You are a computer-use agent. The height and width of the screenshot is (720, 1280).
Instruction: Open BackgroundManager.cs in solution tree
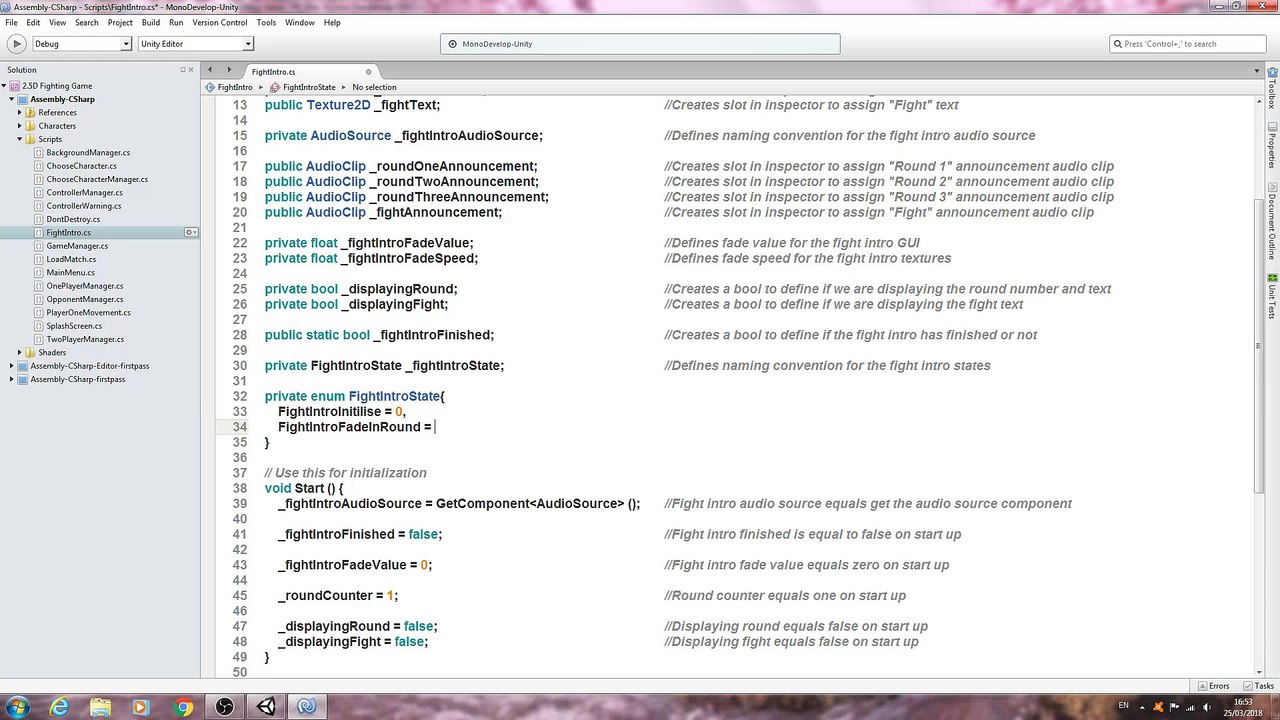click(x=87, y=153)
